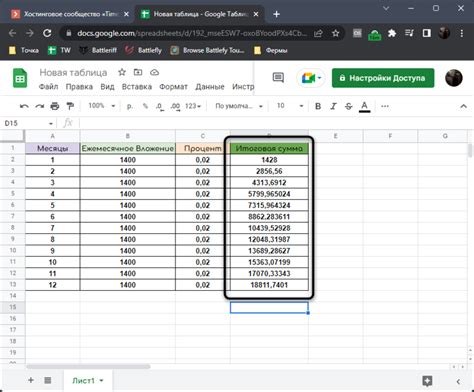The height and width of the screenshot is (392, 474).
Task: Check cloud save status icon
Action: point(154,72)
